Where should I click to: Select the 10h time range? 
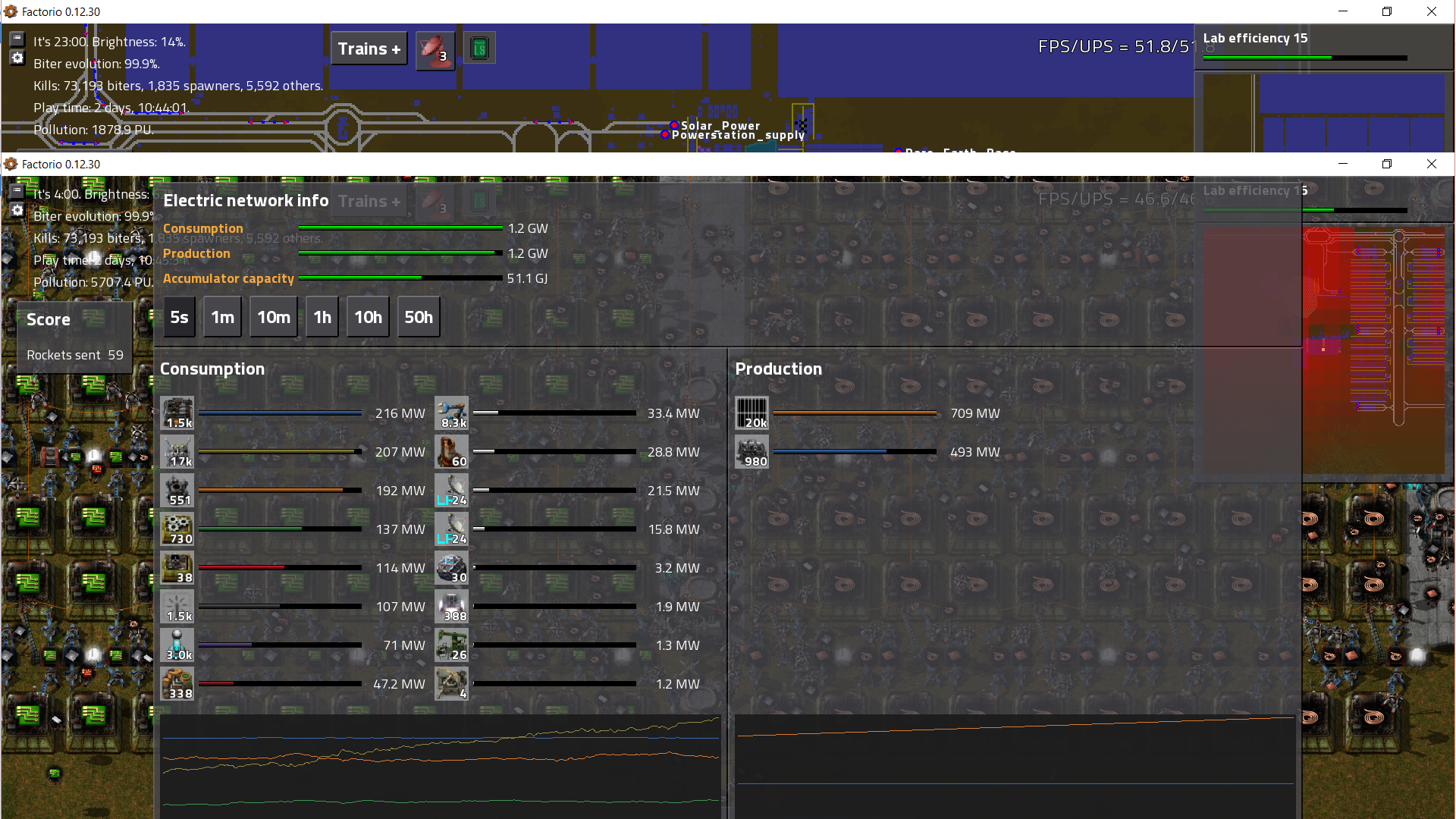coord(368,317)
